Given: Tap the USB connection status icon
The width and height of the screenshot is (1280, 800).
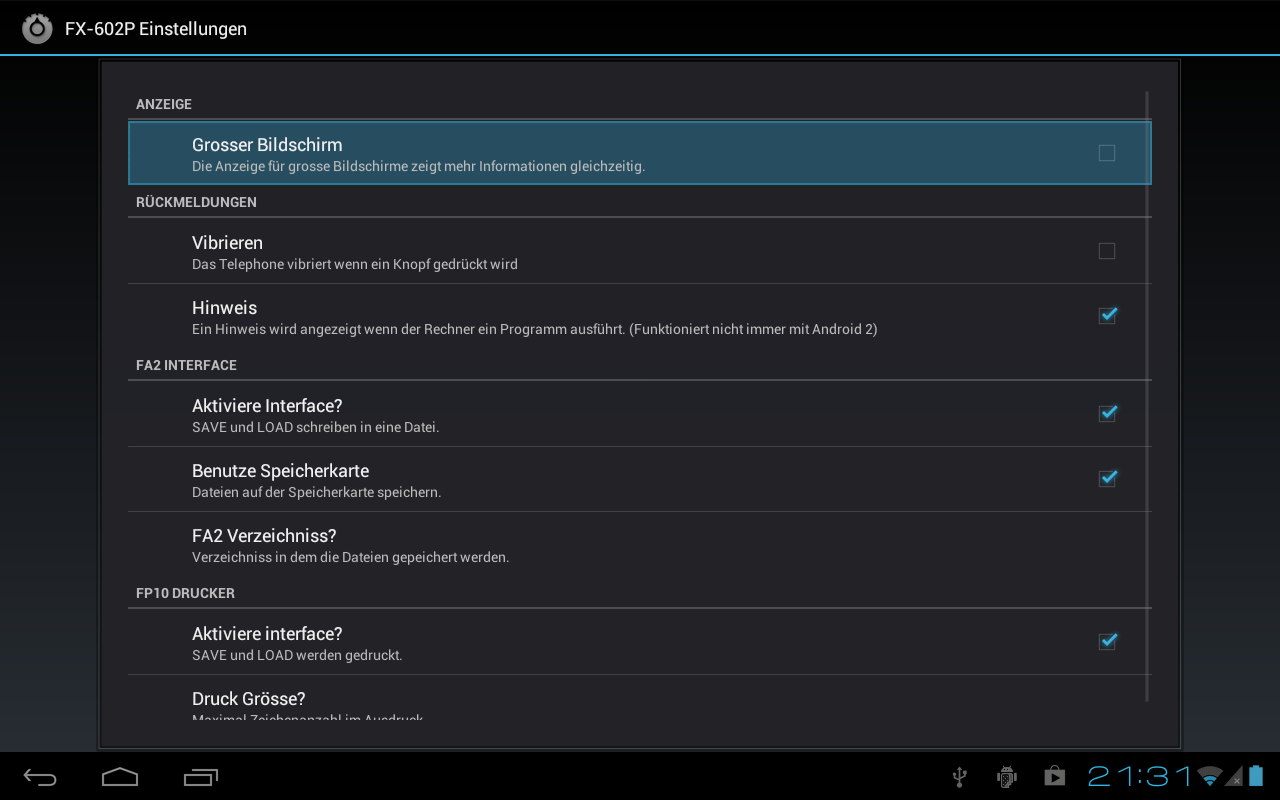Looking at the screenshot, I should click(x=959, y=777).
